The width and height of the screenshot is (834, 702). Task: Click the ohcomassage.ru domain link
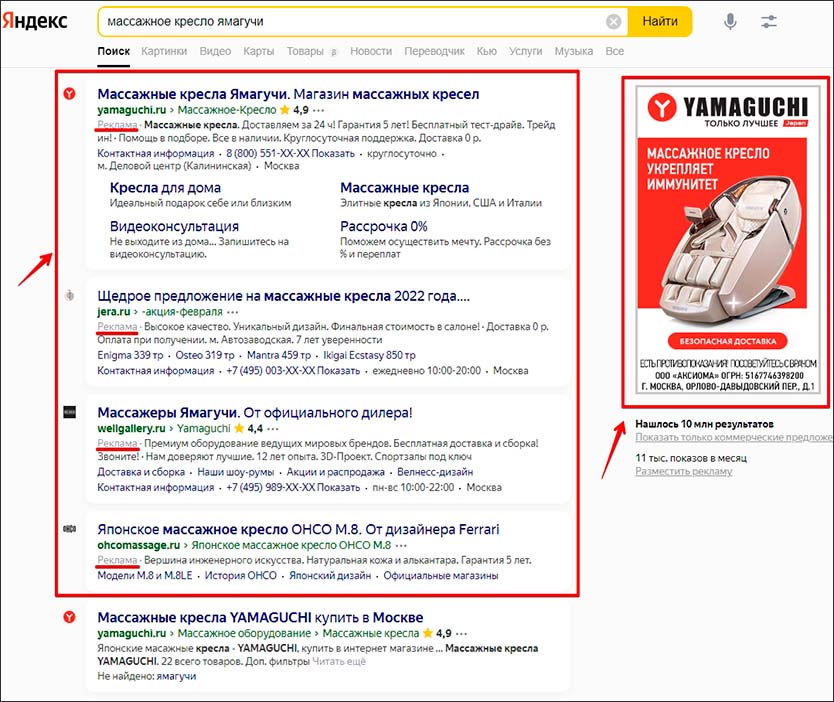(x=138, y=545)
